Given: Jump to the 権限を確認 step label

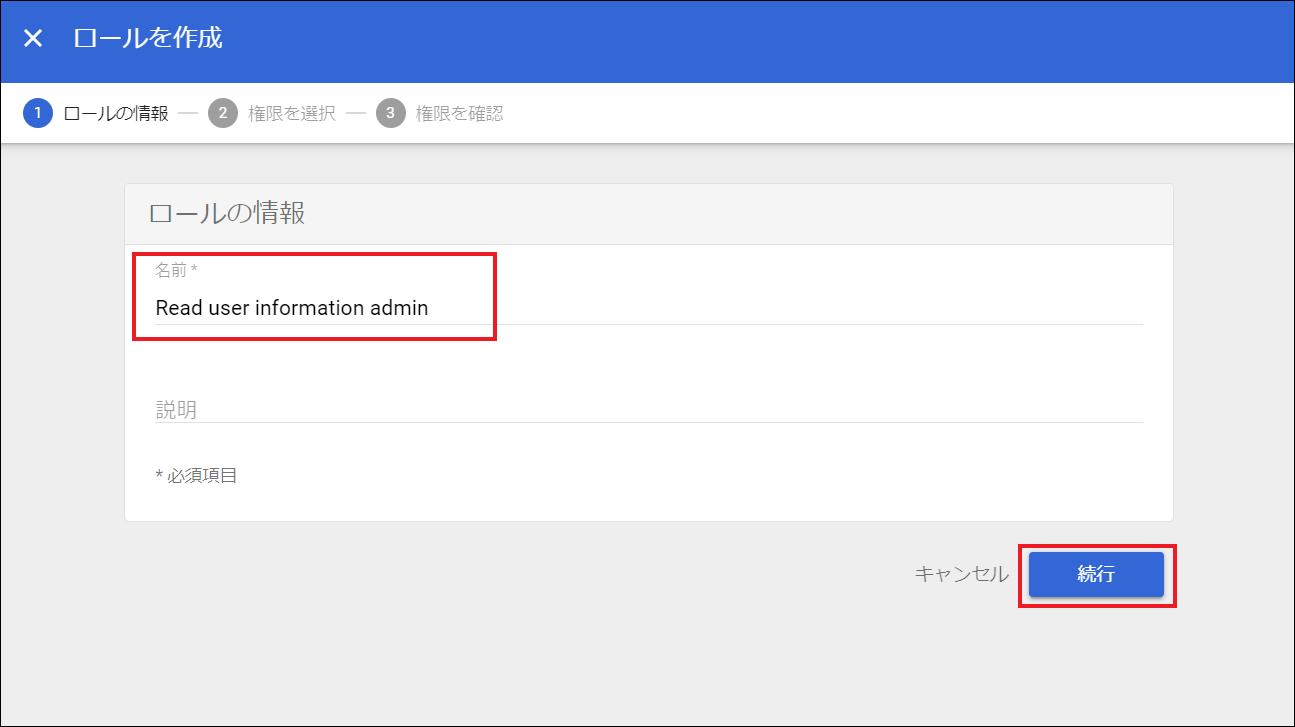Looking at the screenshot, I should [x=459, y=113].
